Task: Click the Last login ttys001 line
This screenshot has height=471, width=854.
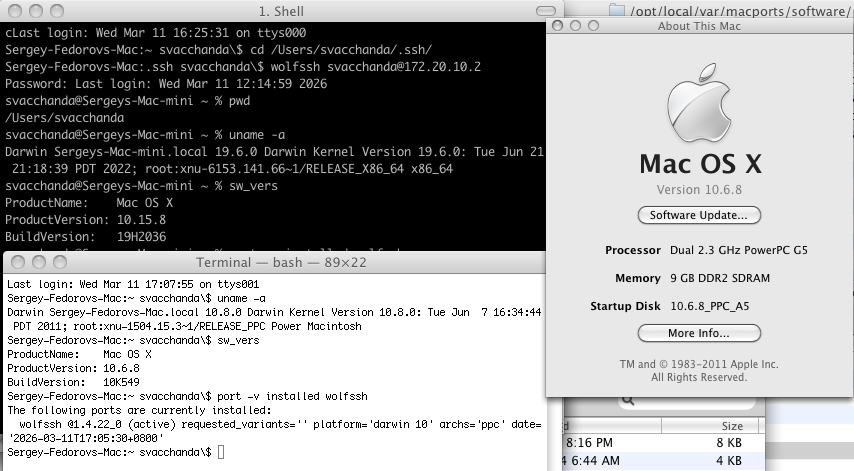Action: click(133, 284)
